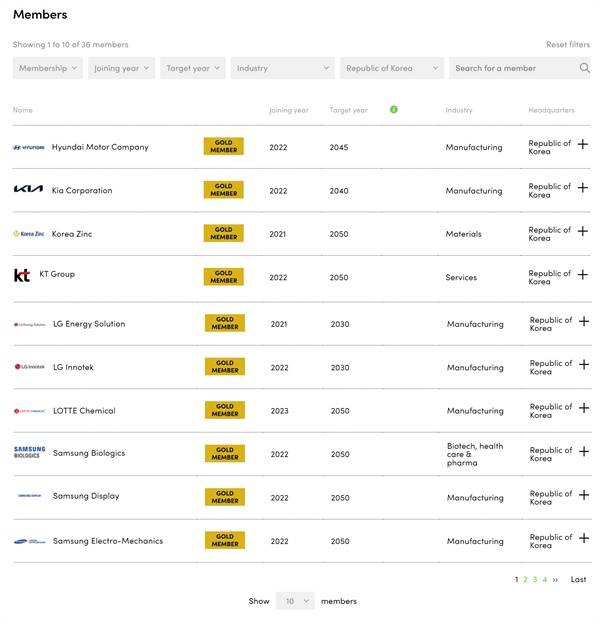Expand the LG Innotek row details
600x624 pixels.
583,365
